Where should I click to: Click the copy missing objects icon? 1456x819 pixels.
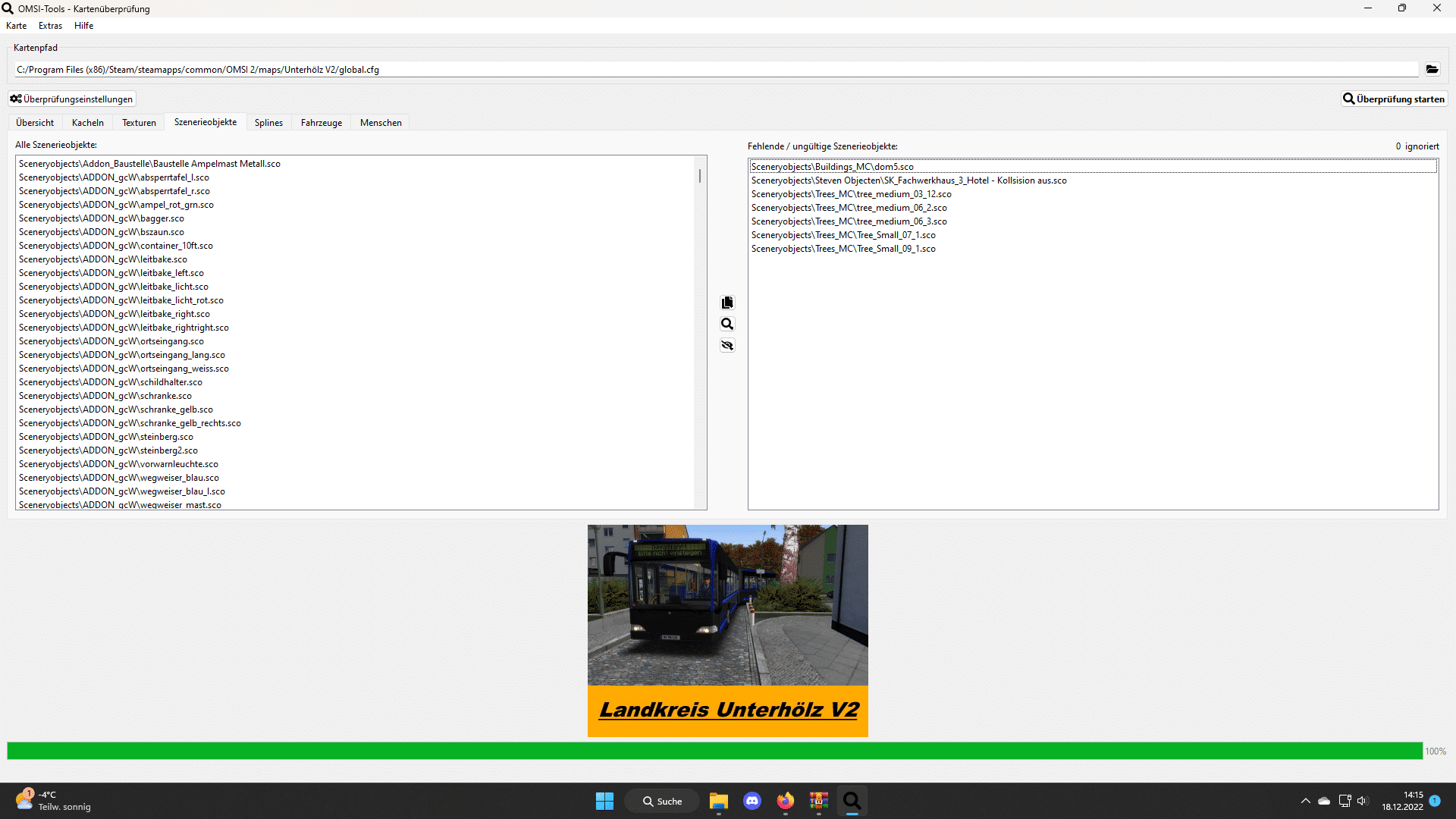(x=727, y=303)
